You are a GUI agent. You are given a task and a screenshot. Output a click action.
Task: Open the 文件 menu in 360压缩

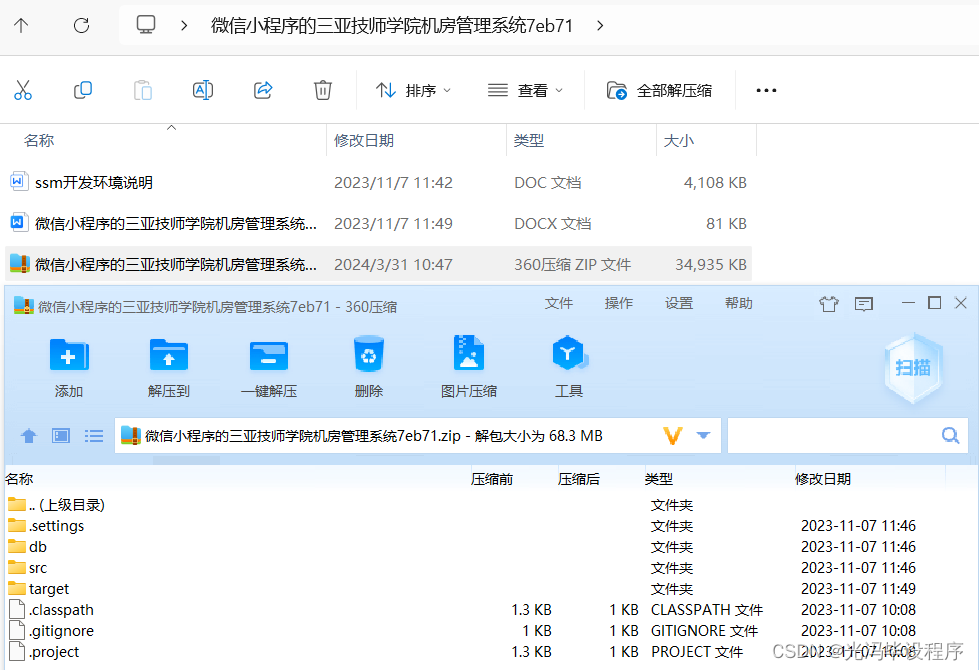[x=559, y=303]
